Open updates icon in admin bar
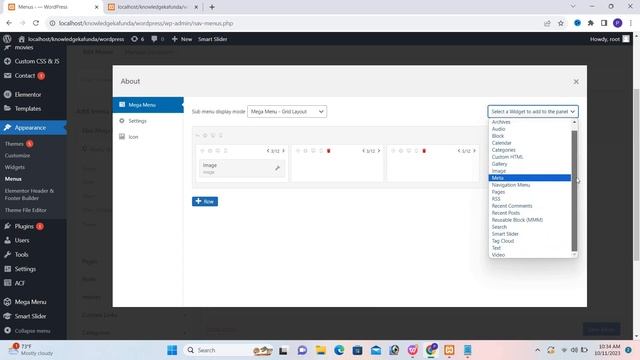 click(x=138, y=39)
